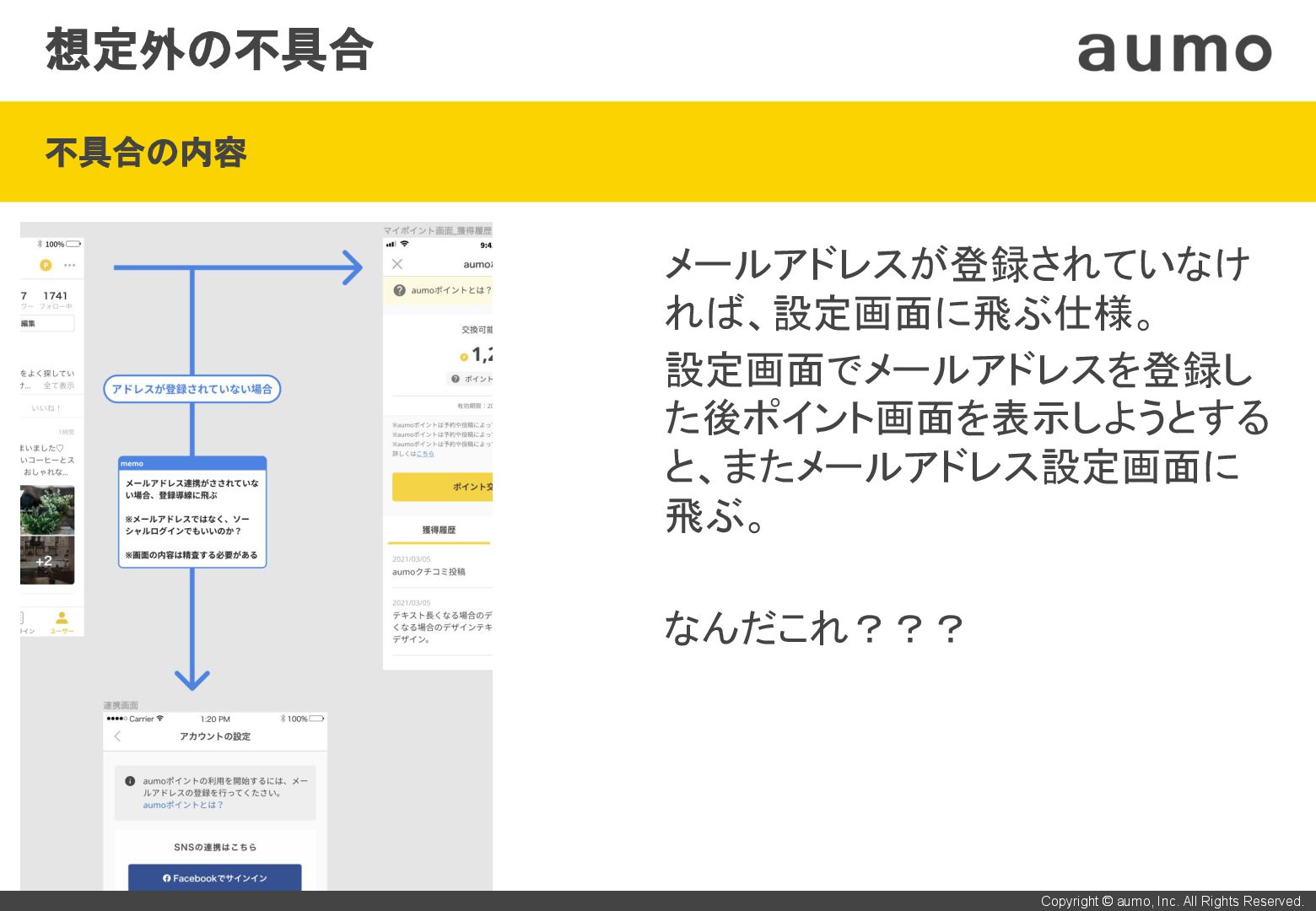Screen dimensions: 1316x911
Task: Click the 全て表示 link in profile
Action: click(59, 385)
